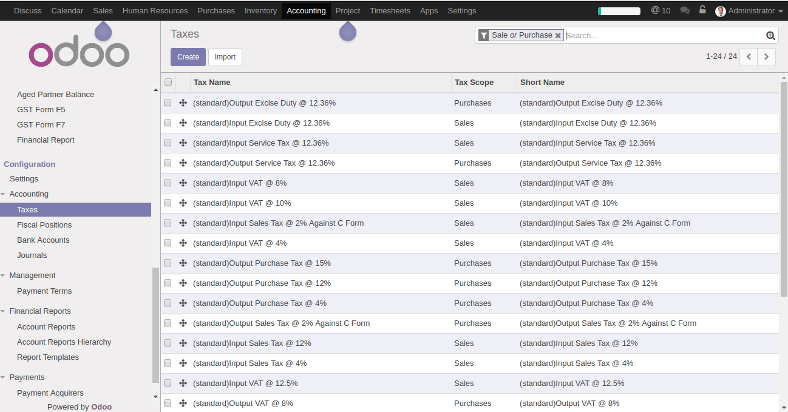Click sidebar scroll down arrow
The width and height of the screenshot is (788, 412).
155,397
